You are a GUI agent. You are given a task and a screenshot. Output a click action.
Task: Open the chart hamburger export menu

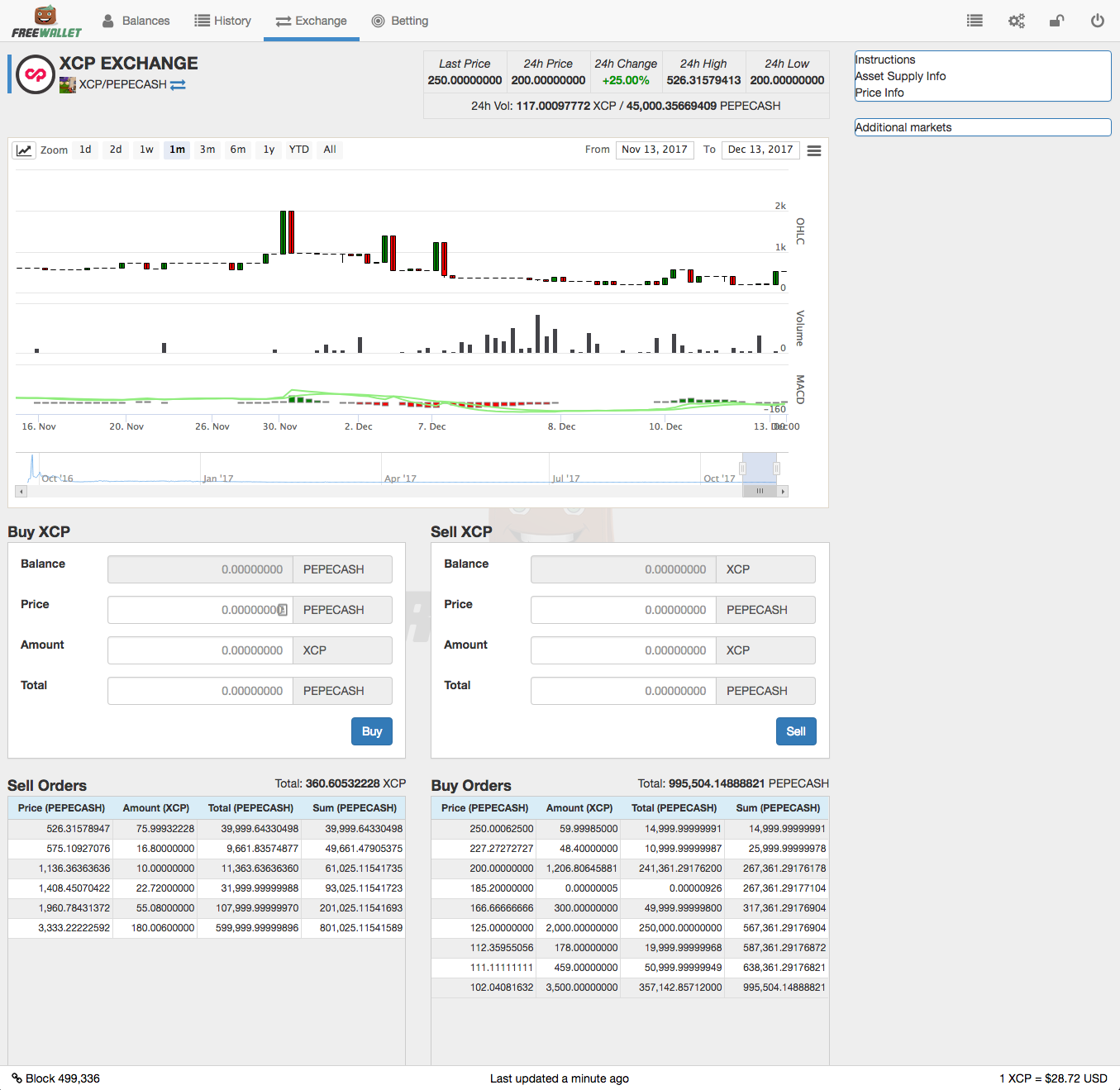click(814, 150)
